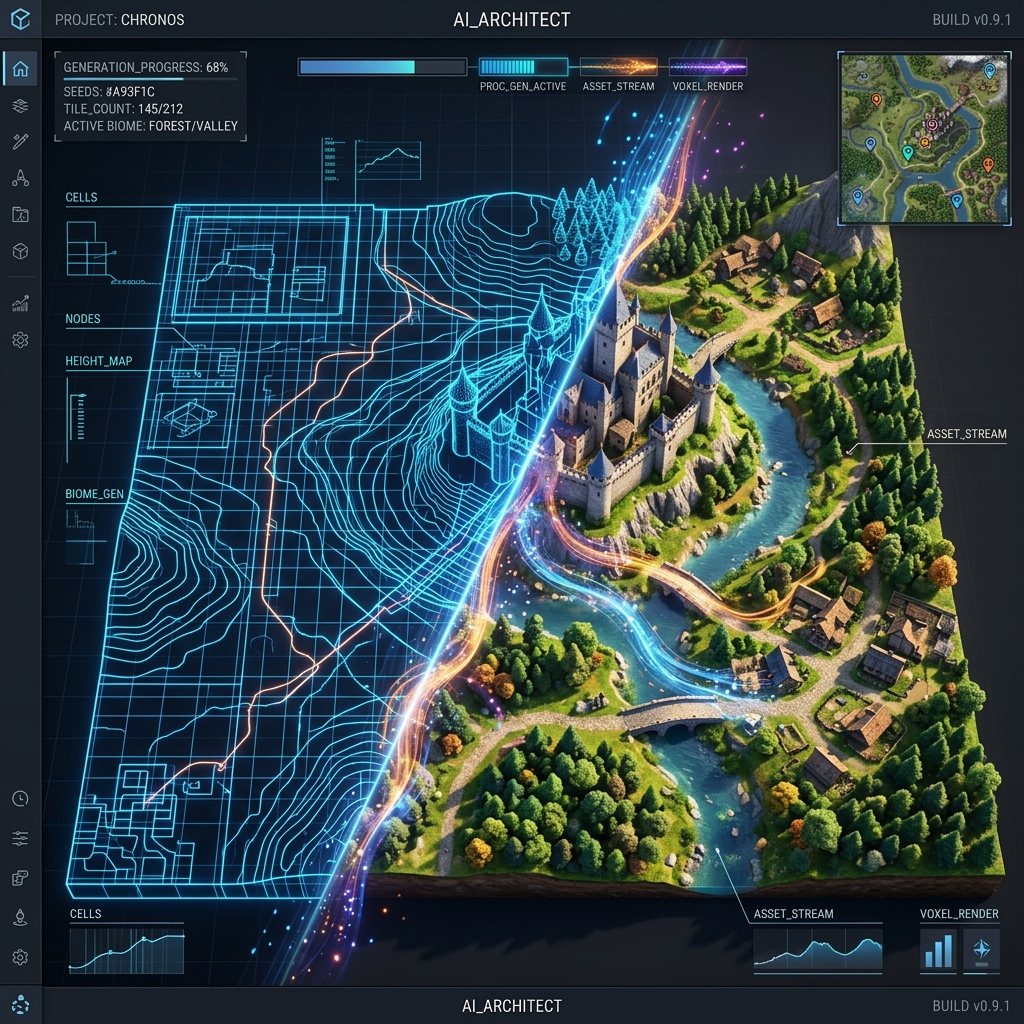The width and height of the screenshot is (1024, 1024).
Task: Click the star compass icon under VOXEL_RENDER
Action: click(x=982, y=950)
